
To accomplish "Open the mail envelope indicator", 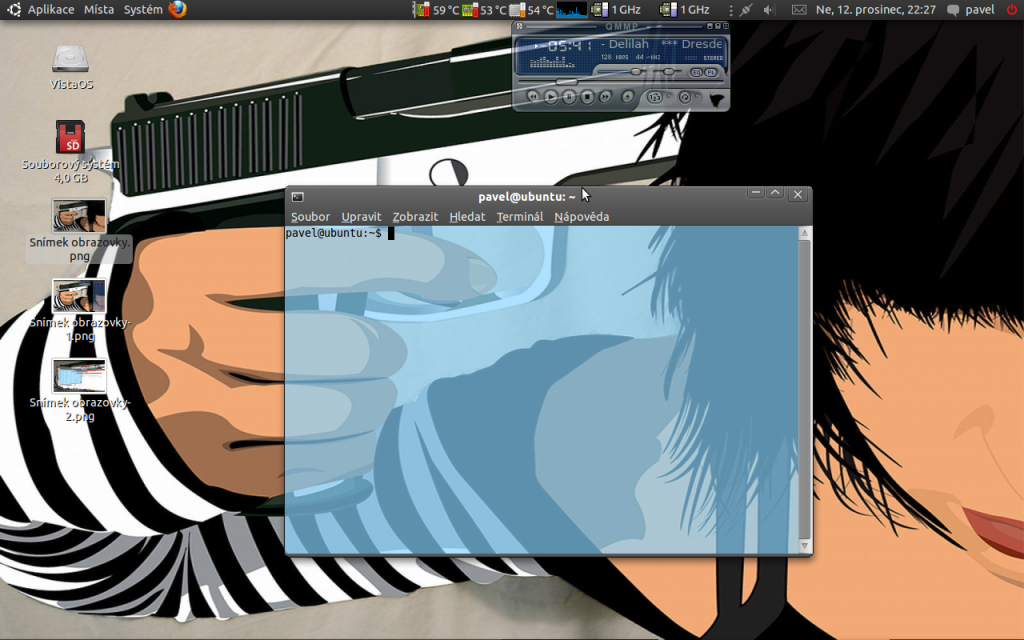I will click(x=799, y=10).
